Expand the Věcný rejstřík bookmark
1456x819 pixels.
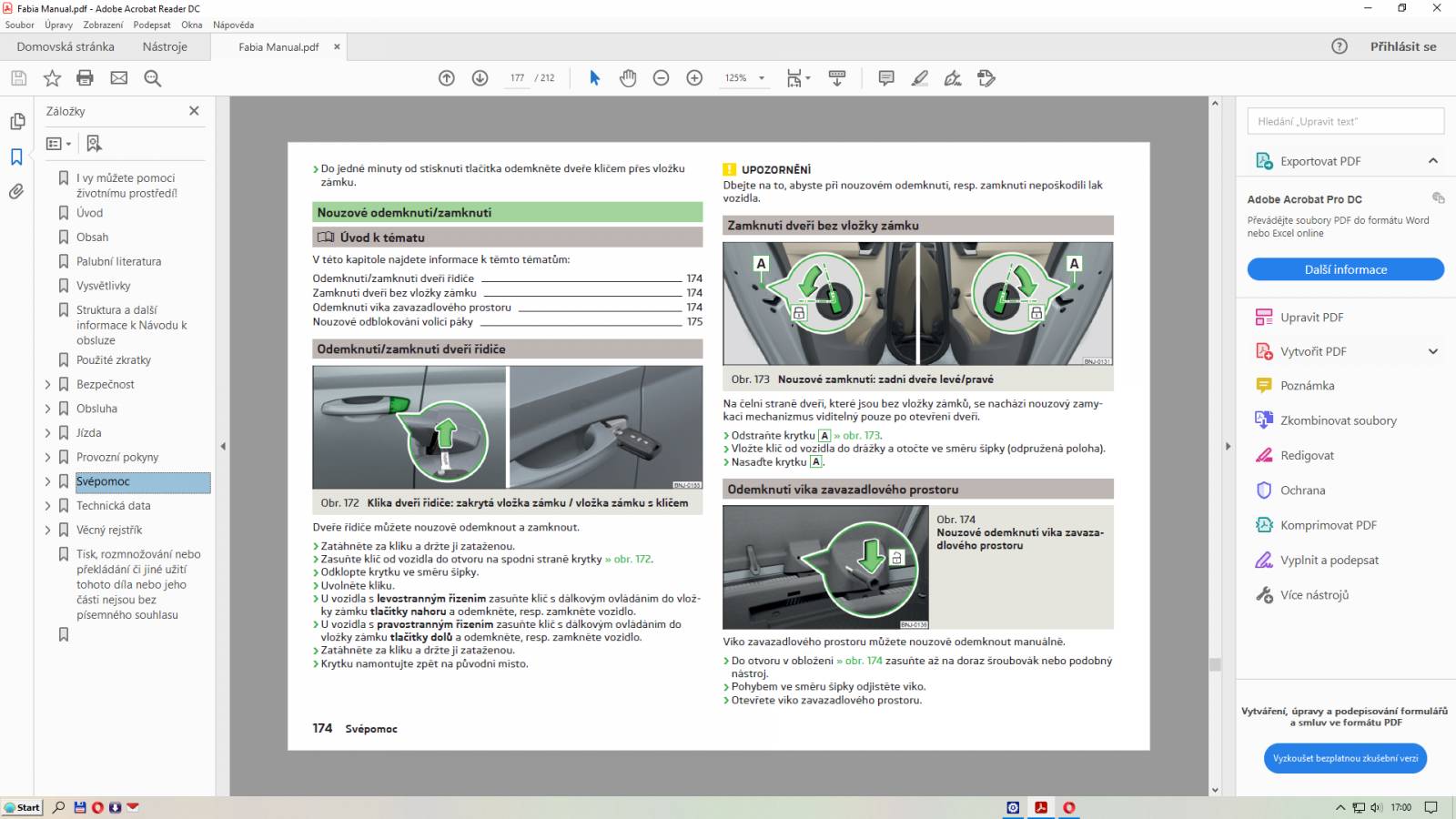(48, 531)
